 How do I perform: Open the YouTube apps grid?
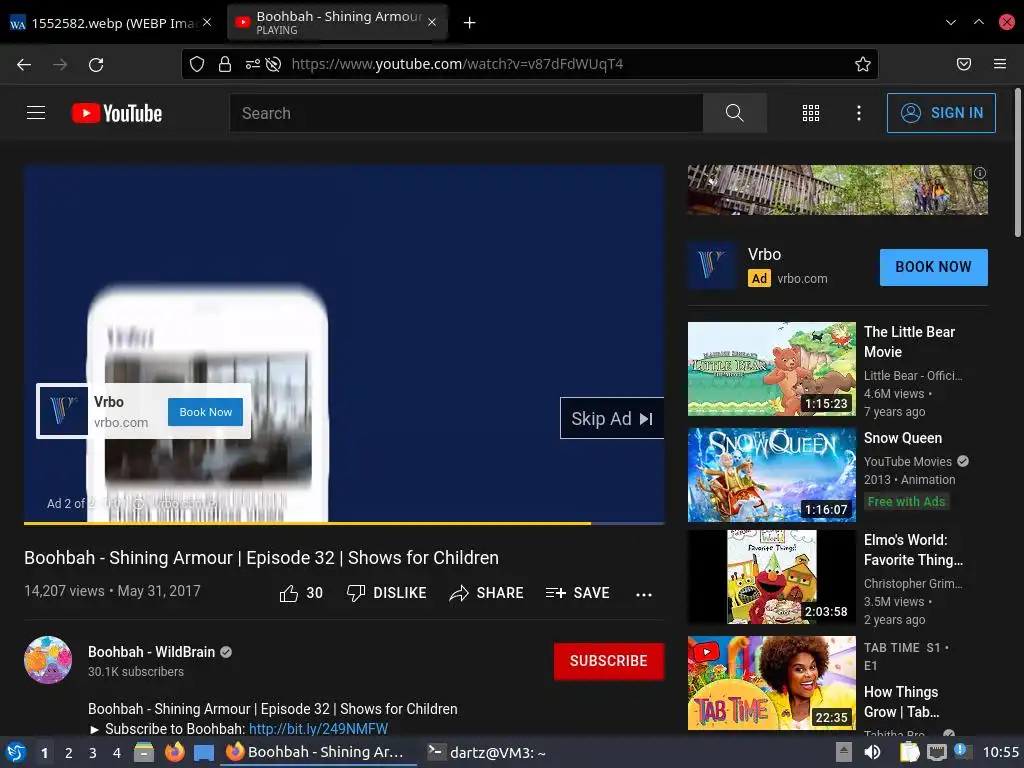point(810,113)
